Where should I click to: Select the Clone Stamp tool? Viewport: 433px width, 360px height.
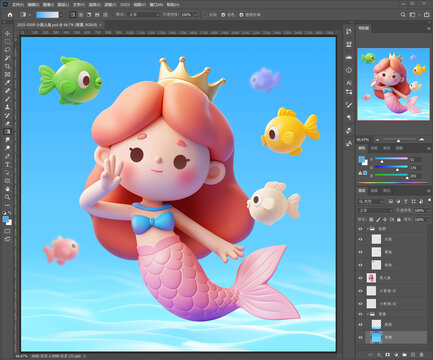pos(7,107)
